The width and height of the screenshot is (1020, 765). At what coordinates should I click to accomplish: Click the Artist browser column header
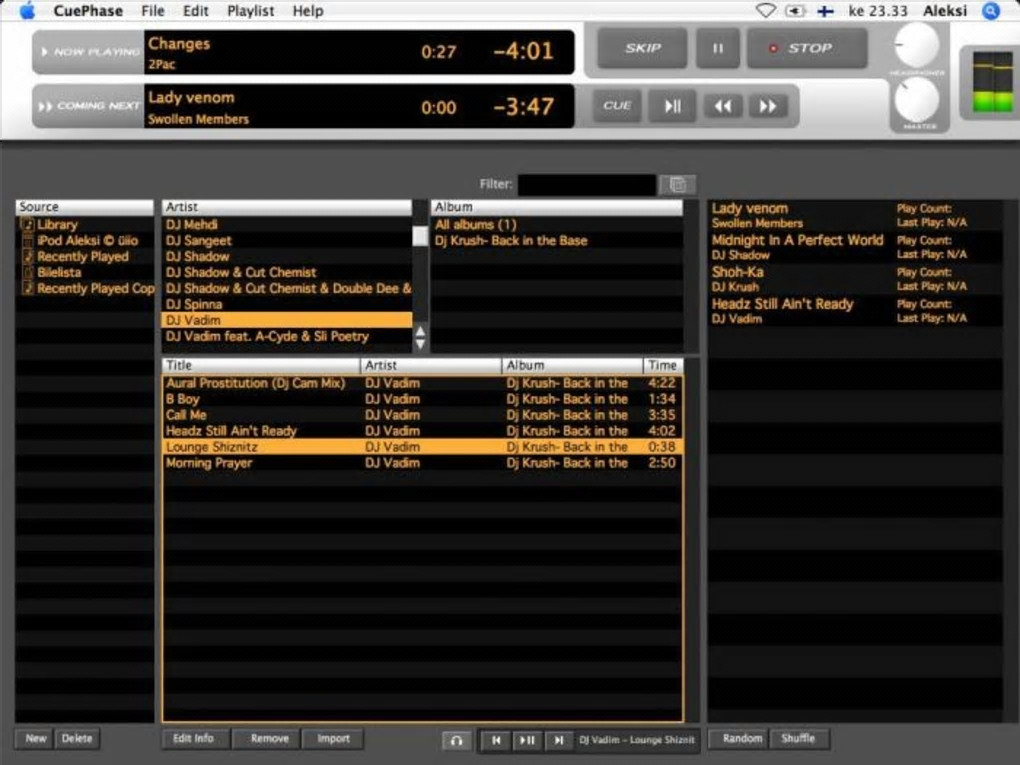286,207
